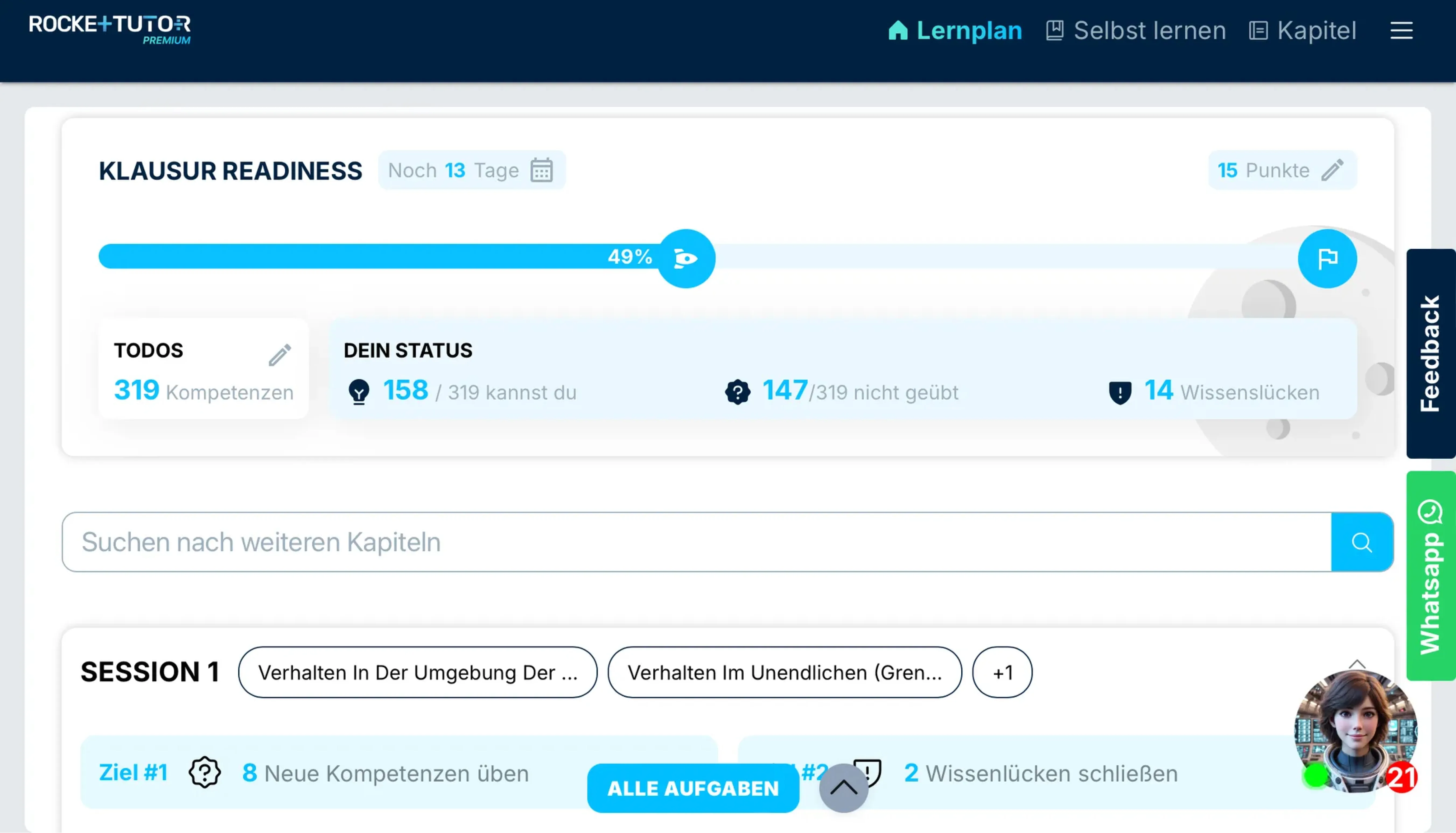The width and height of the screenshot is (1456, 833).
Task: Click the round scroll-up arrow button
Action: pyautogui.click(x=843, y=788)
